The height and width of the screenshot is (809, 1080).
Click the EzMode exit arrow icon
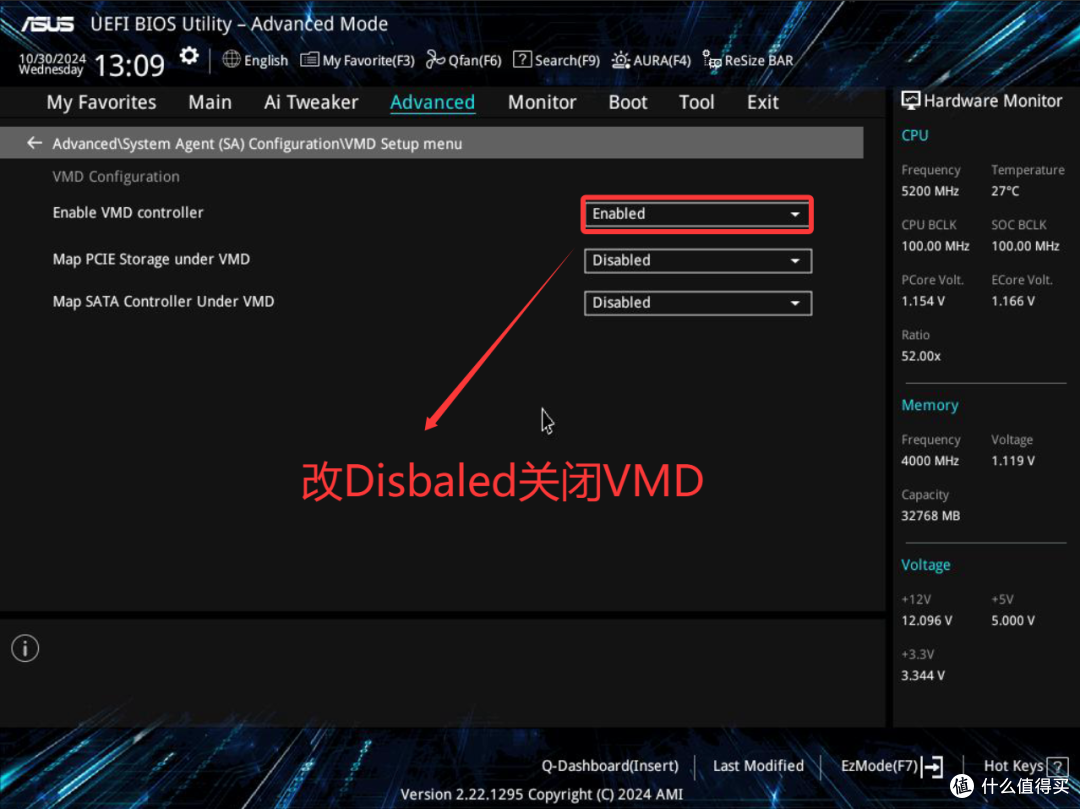tap(932, 766)
